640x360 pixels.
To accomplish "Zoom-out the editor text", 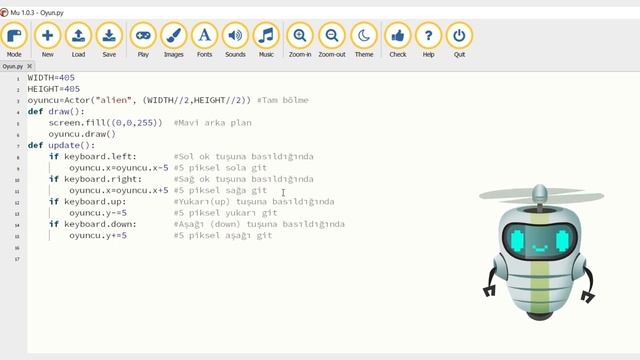I will (332, 40).
